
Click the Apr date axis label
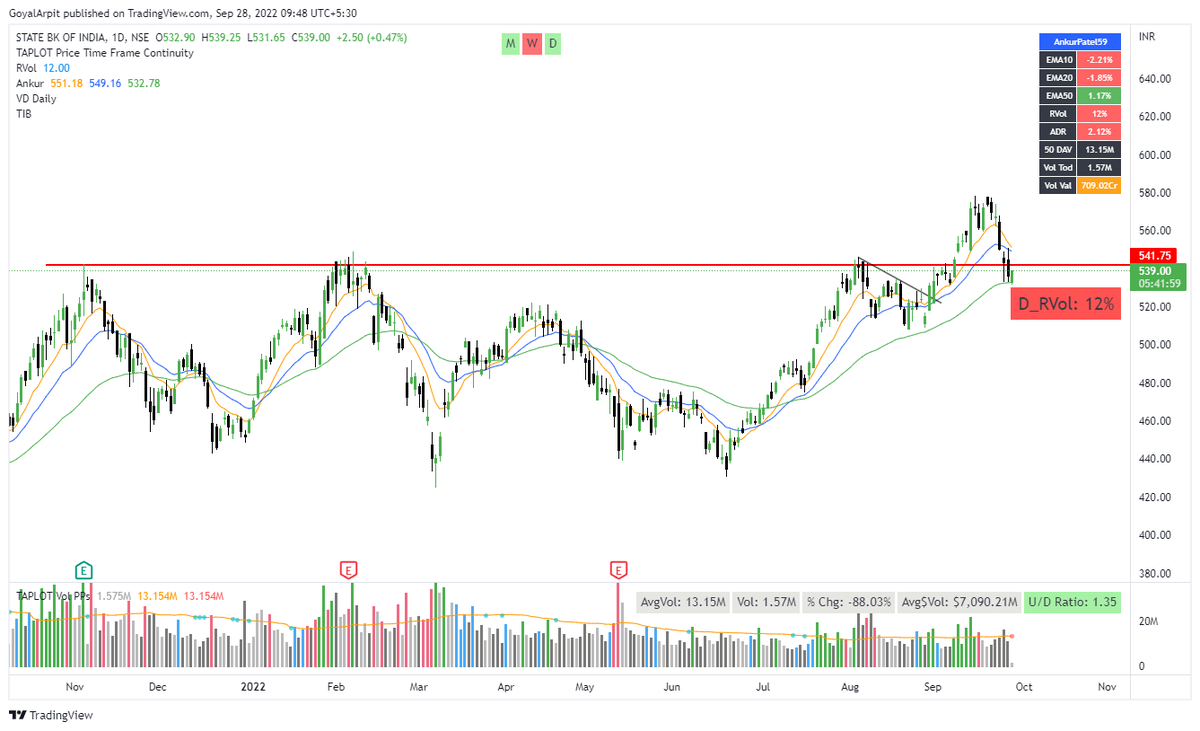click(x=505, y=687)
